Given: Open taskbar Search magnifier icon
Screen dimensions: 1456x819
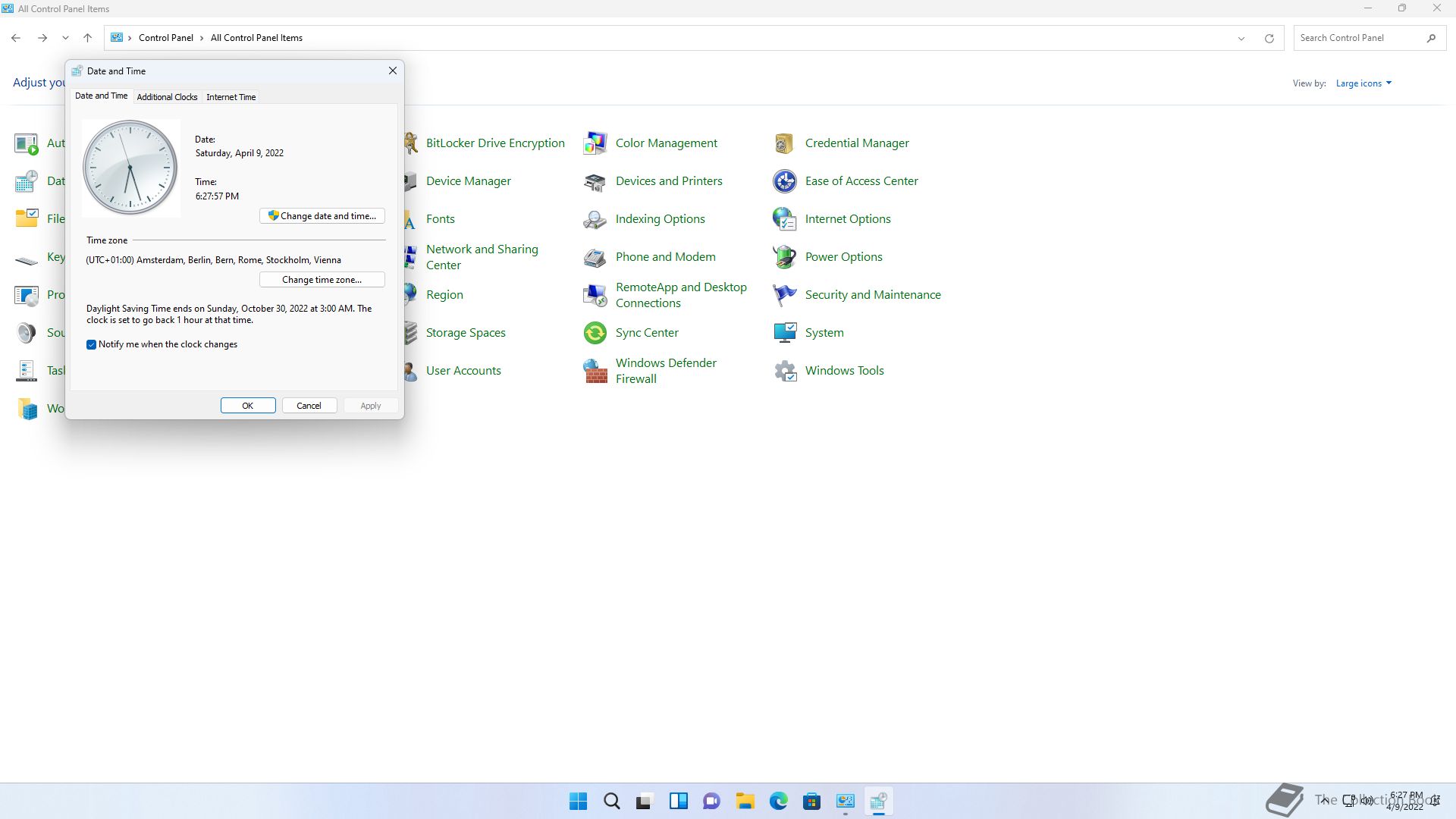Looking at the screenshot, I should 611,801.
